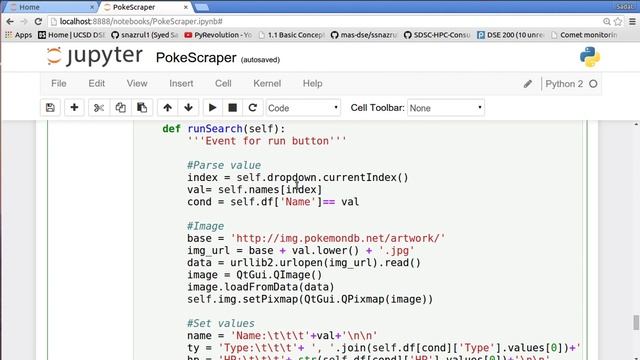Move selected cell down arrow
640x360 pixels.
[x=188, y=108]
